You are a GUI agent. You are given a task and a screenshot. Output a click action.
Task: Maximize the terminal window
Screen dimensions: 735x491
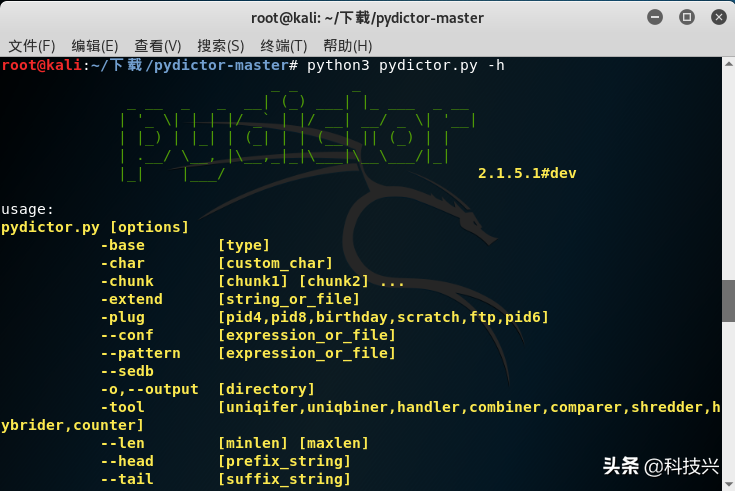coord(687,17)
